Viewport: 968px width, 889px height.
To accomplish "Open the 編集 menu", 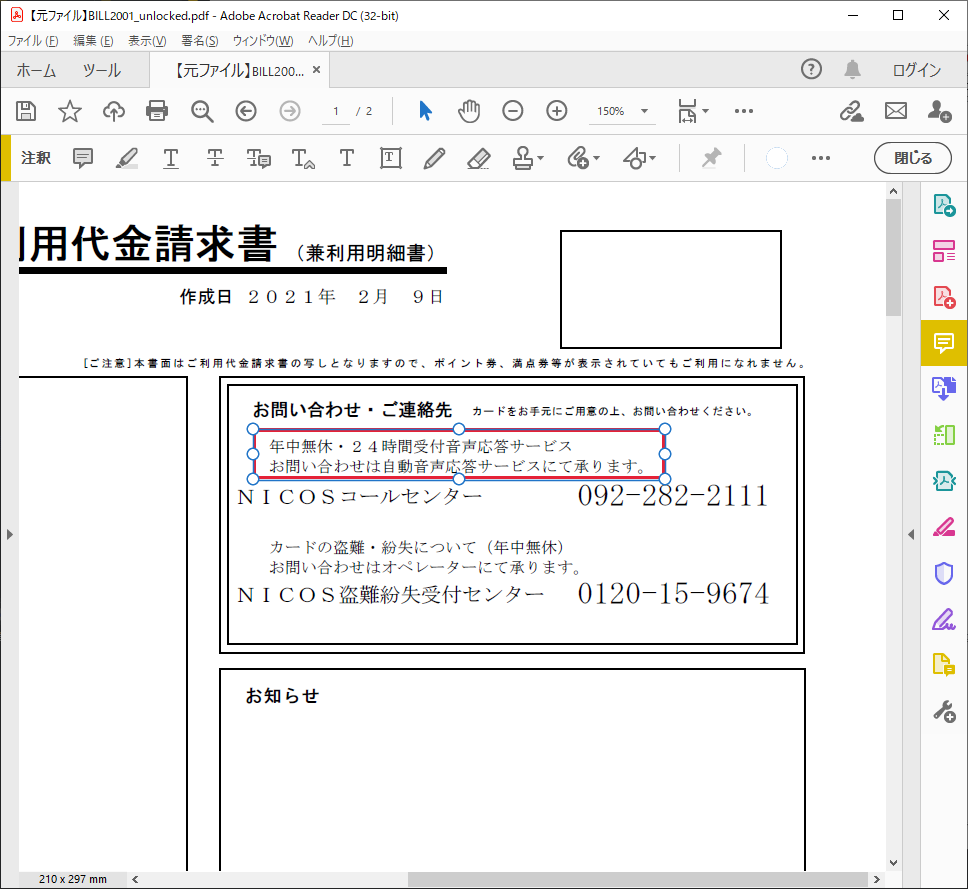I will [x=93, y=41].
